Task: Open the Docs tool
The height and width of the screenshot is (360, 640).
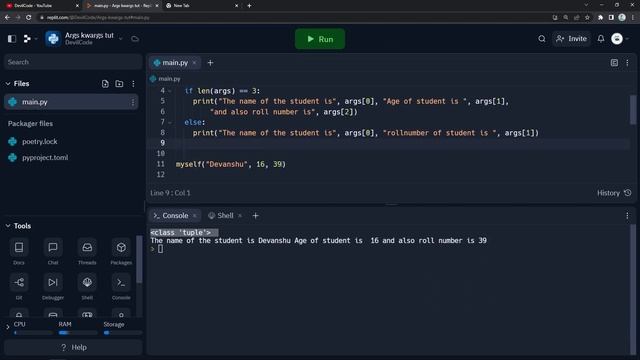Action: coord(19,252)
